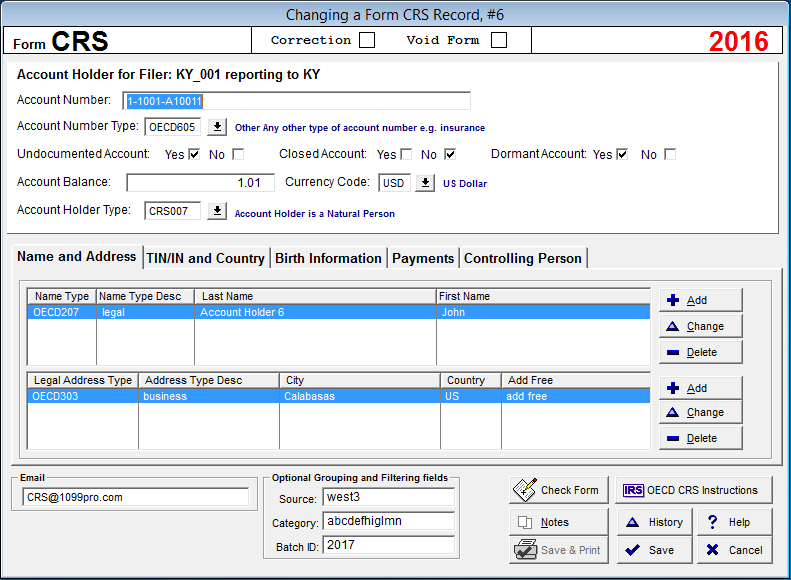791x580 pixels.
Task: Click the triangle icon of the name Change button
Action: (x=672, y=326)
